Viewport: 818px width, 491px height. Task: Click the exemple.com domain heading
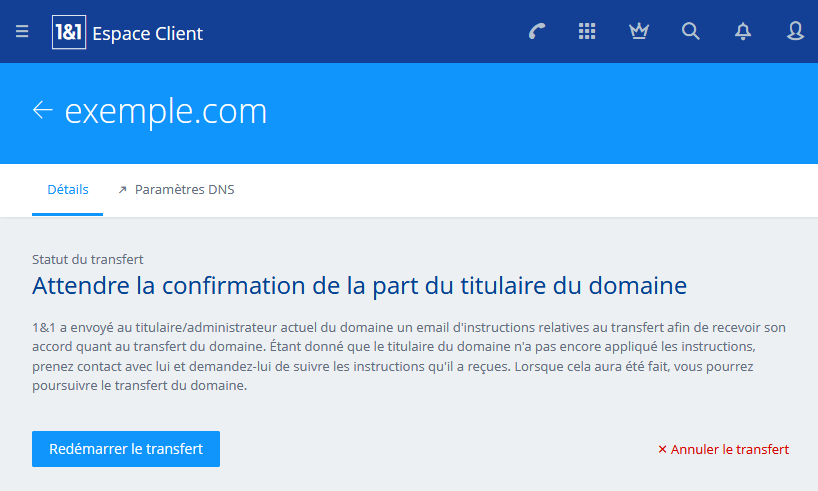(x=166, y=111)
